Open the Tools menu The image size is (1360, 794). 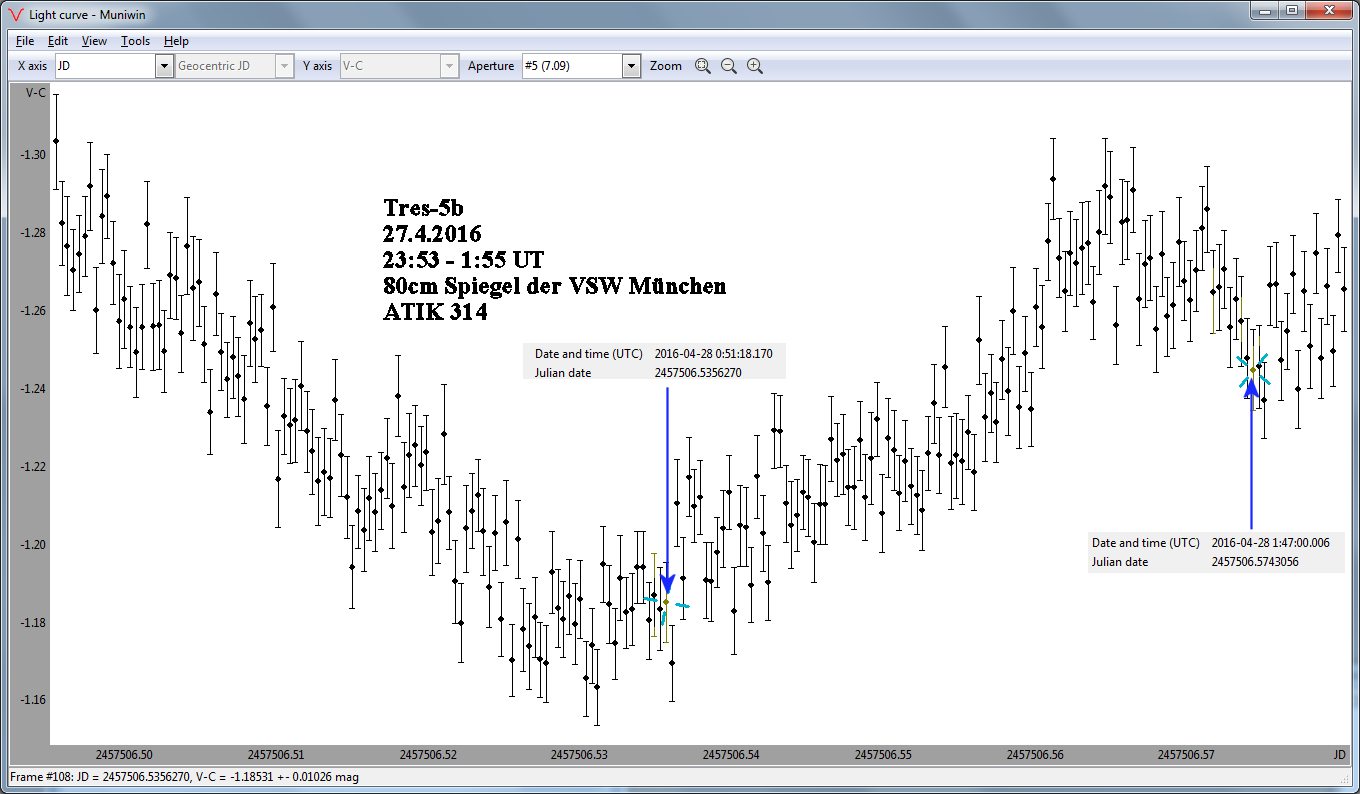(135, 41)
